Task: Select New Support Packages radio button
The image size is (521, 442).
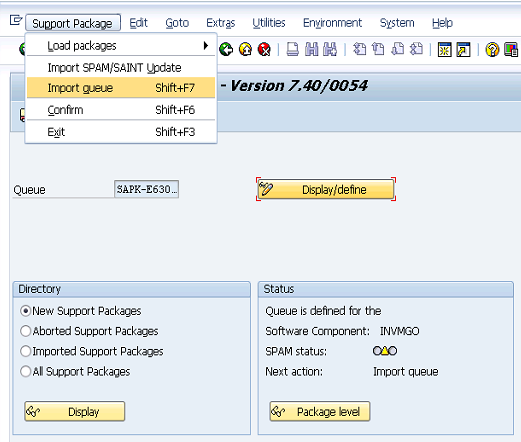Action: 26,311
